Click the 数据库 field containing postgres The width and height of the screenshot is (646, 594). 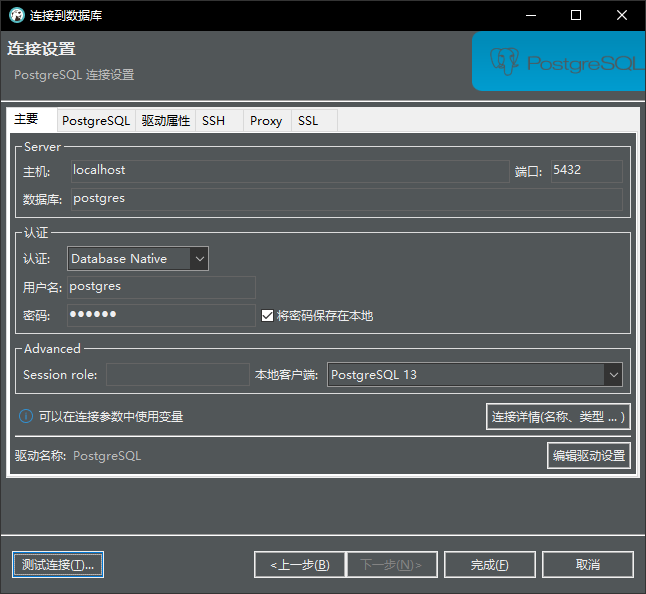(346, 199)
